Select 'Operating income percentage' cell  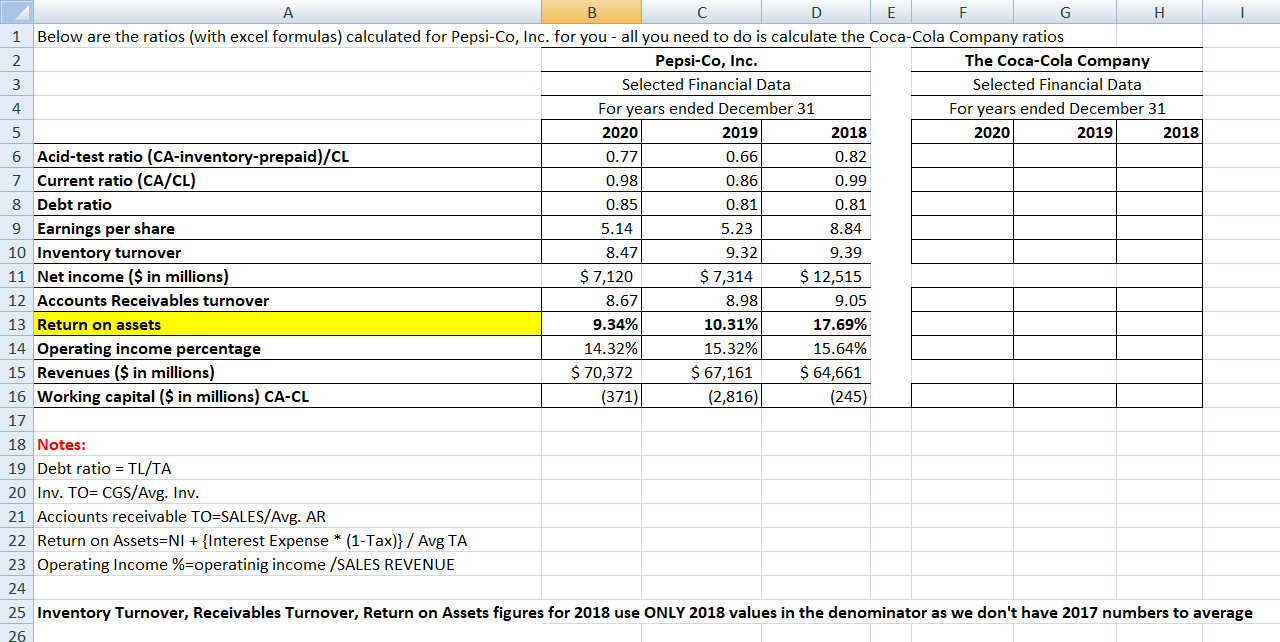[x=287, y=348]
